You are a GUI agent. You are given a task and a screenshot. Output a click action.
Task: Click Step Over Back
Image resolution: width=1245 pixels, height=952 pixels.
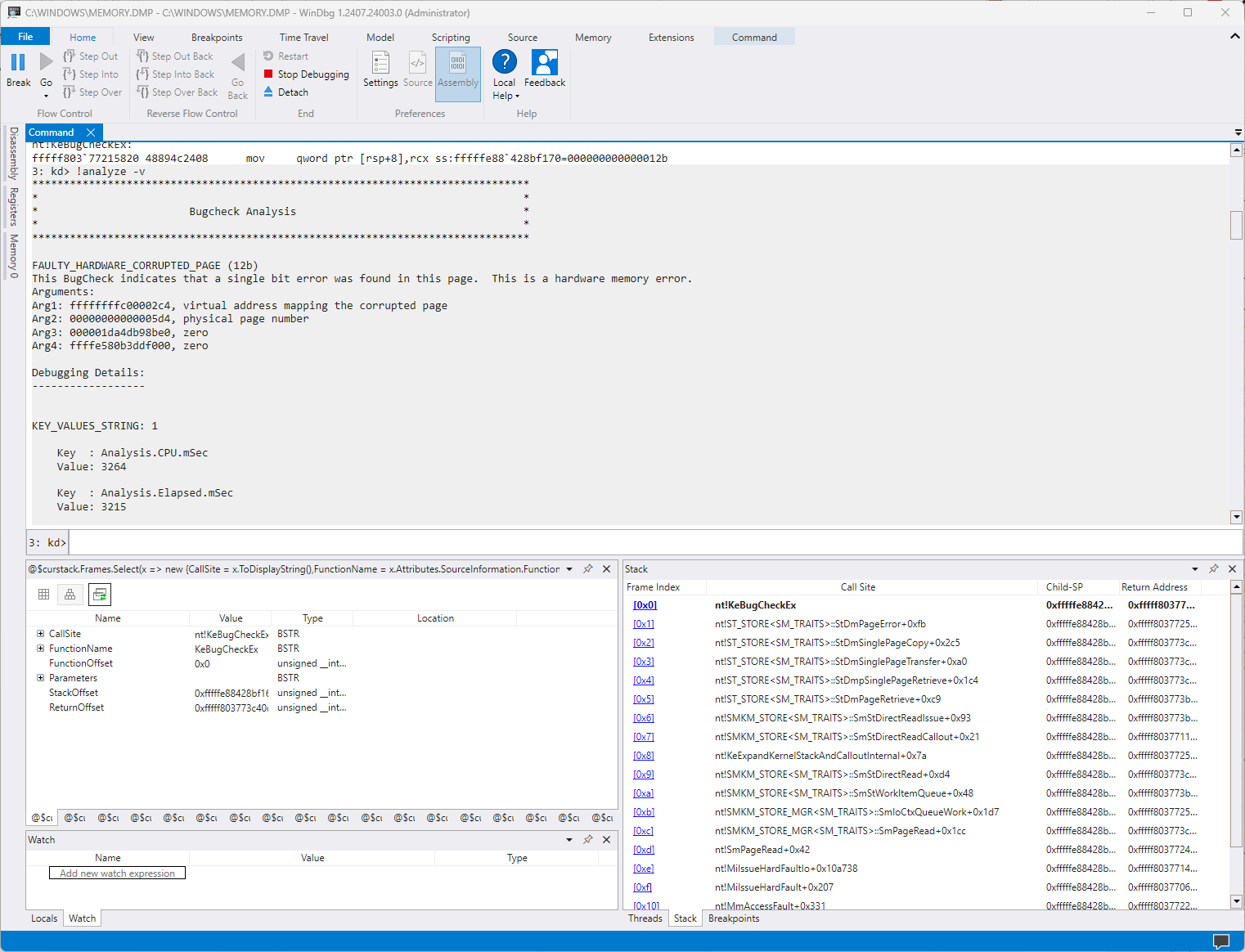pyautogui.click(x=177, y=92)
